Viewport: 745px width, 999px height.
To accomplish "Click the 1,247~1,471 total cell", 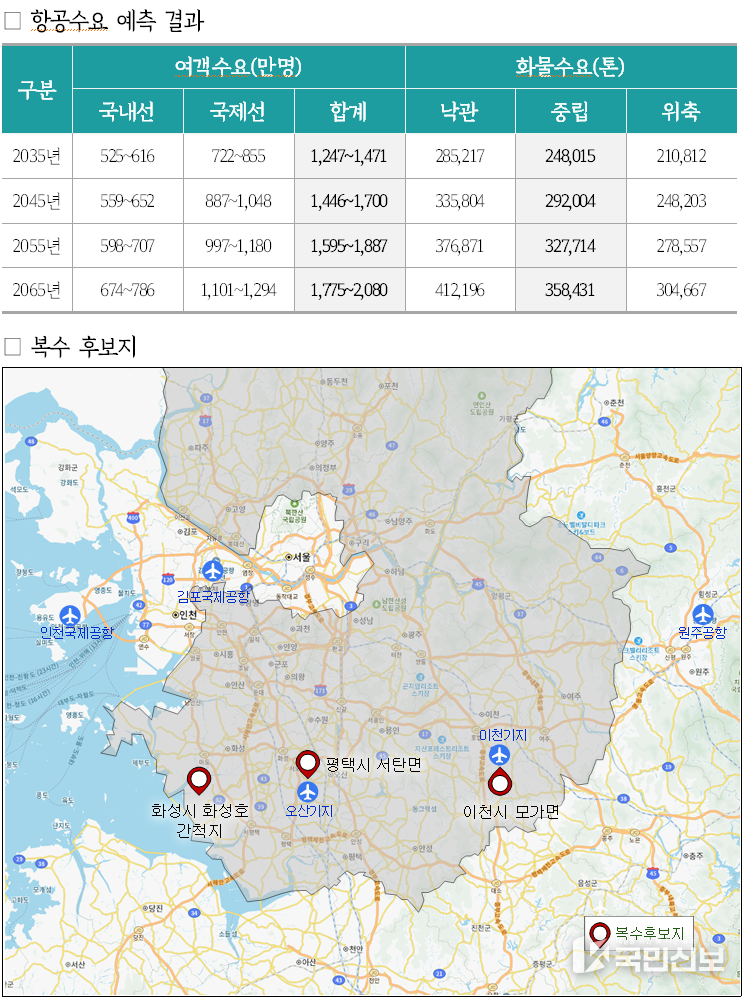I will pos(349,156).
